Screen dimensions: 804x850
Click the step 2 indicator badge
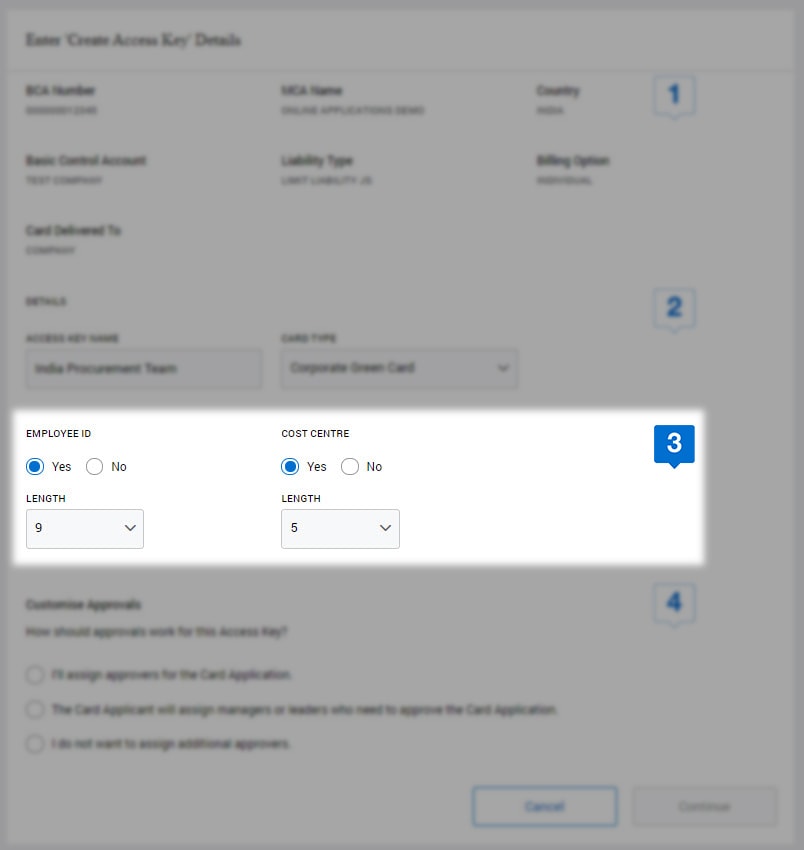click(674, 308)
